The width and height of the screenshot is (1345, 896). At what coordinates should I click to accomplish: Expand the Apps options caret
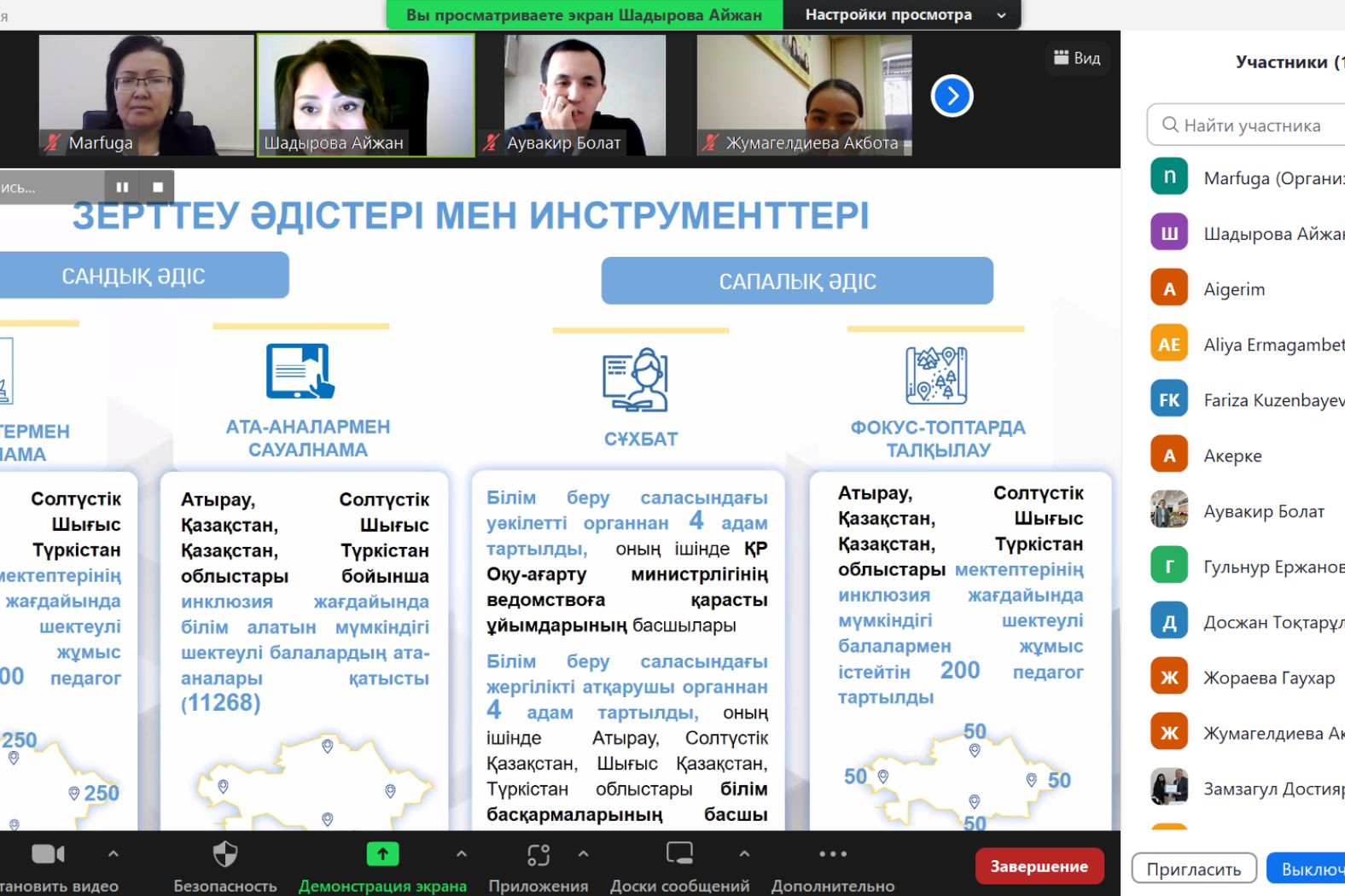pyautogui.click(x=584, y=853)
